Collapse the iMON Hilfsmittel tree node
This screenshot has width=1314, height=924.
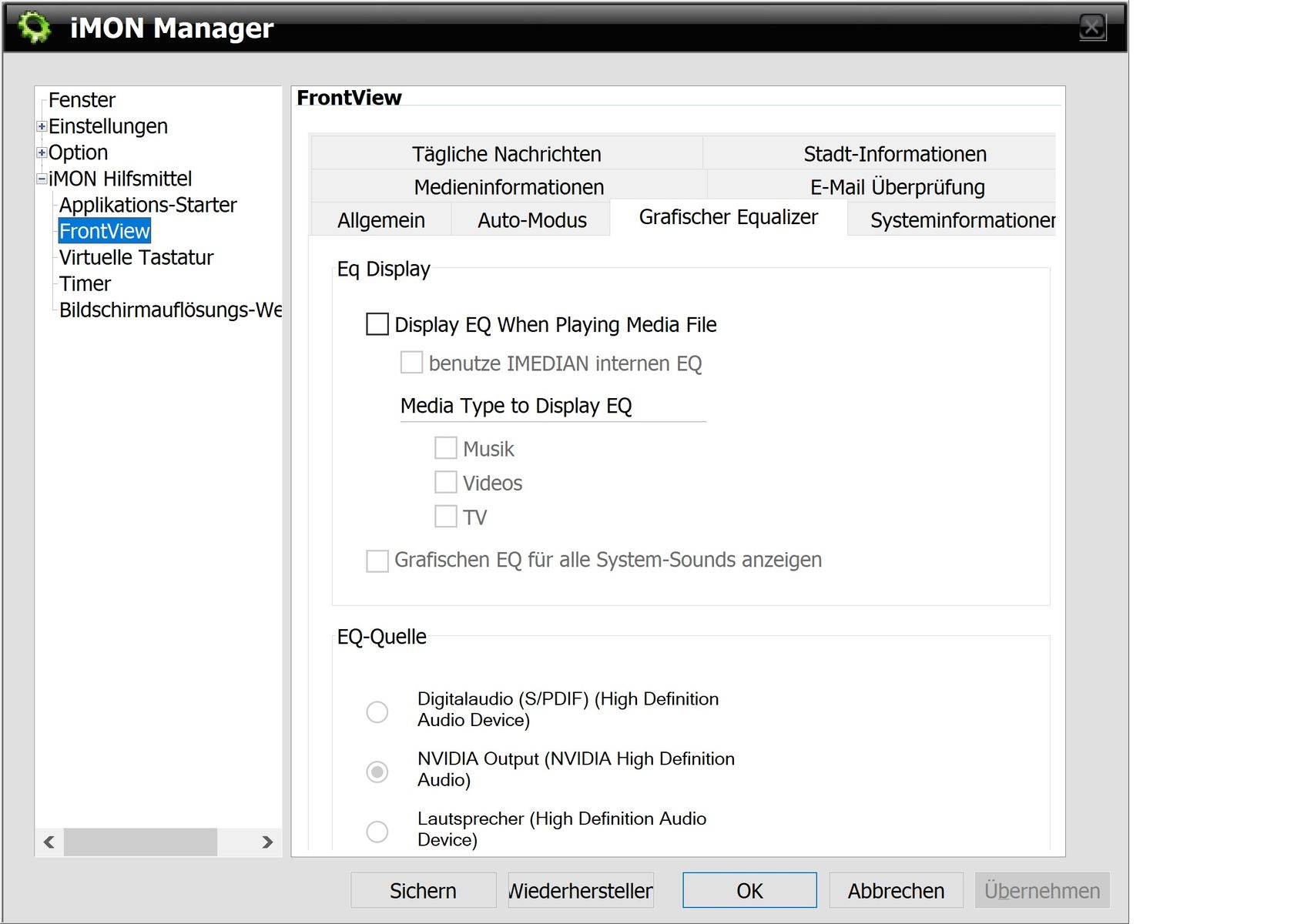point(42,179)
